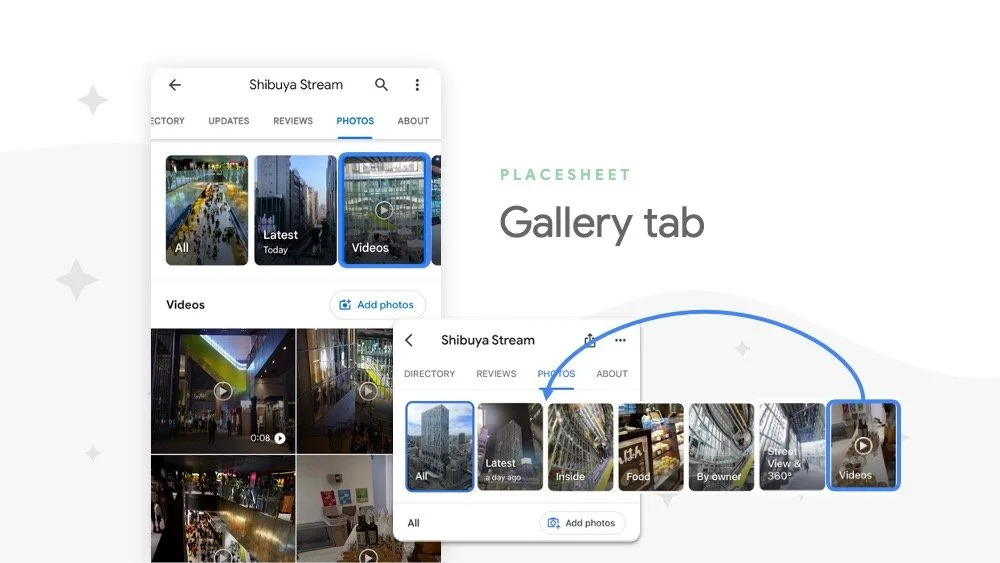Select the All category thumbnail on Android screen
This screenshot has height=563, width=1000.
click(207, 210)
